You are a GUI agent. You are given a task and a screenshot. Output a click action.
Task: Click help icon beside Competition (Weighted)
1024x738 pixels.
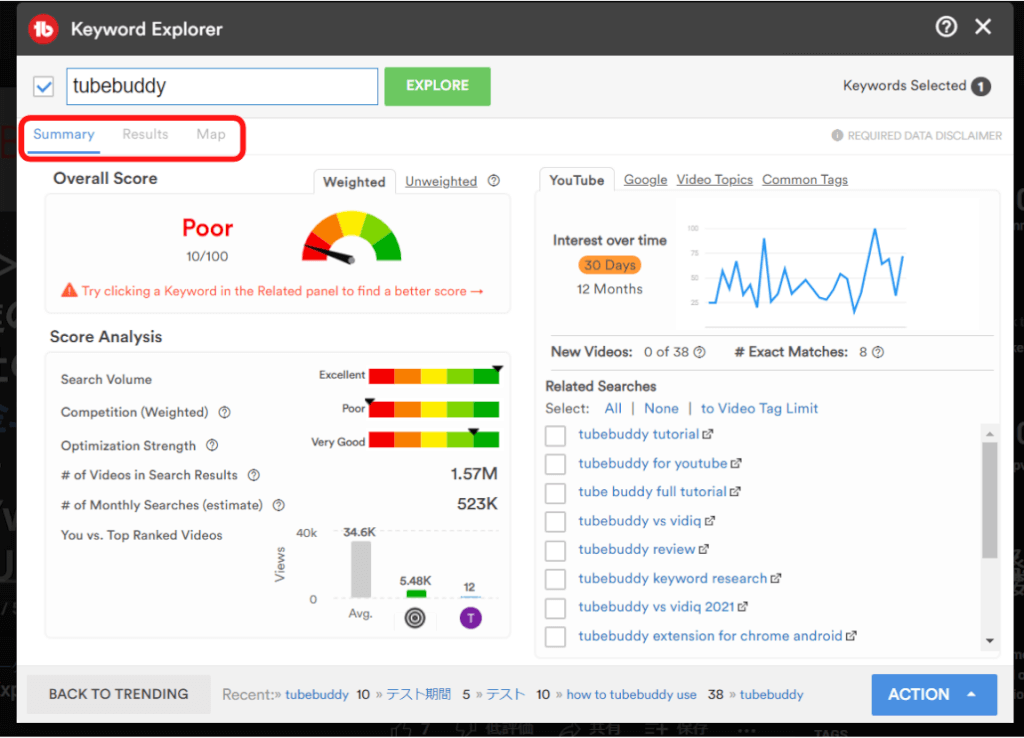(224, 412)
